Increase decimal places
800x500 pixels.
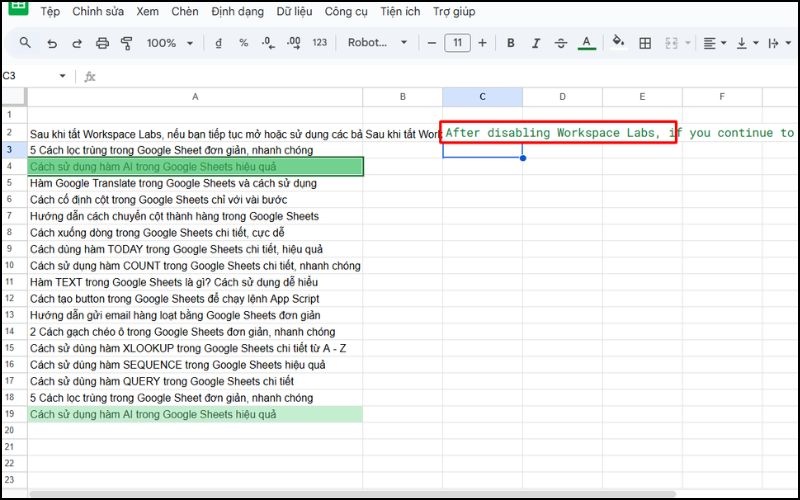pyautogui.click(x=294, y=43)
